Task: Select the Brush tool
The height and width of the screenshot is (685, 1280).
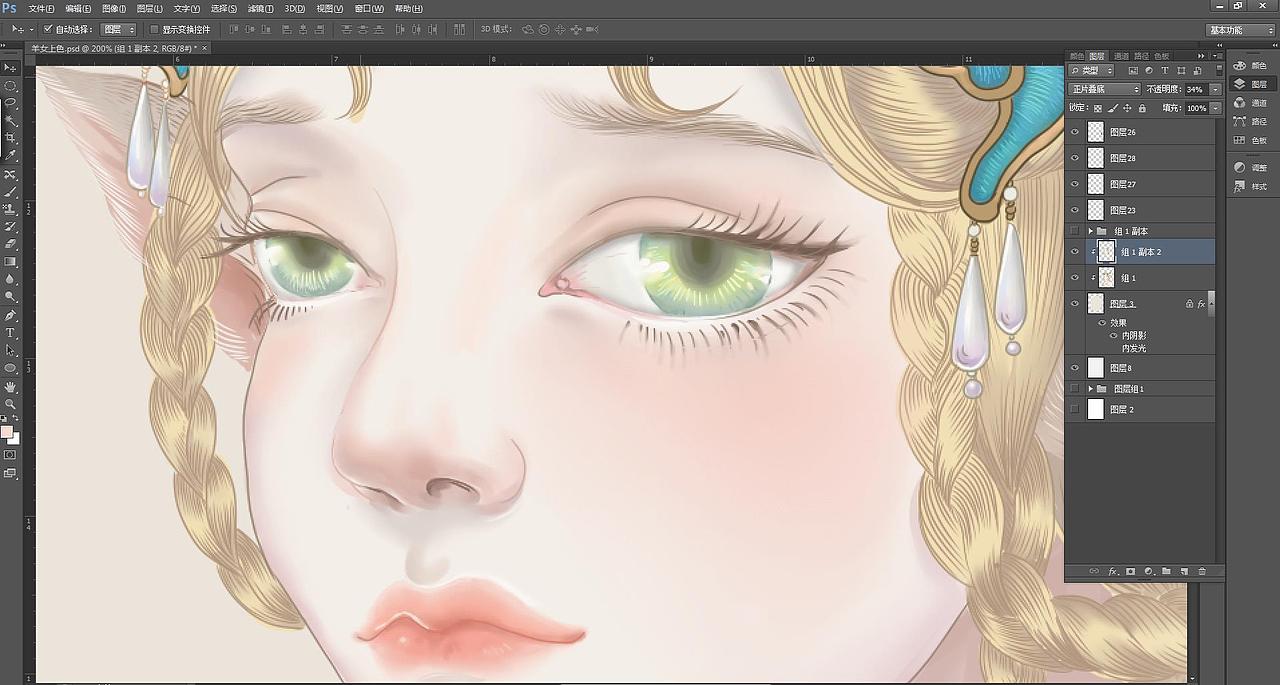Action: tap(10, 190)
